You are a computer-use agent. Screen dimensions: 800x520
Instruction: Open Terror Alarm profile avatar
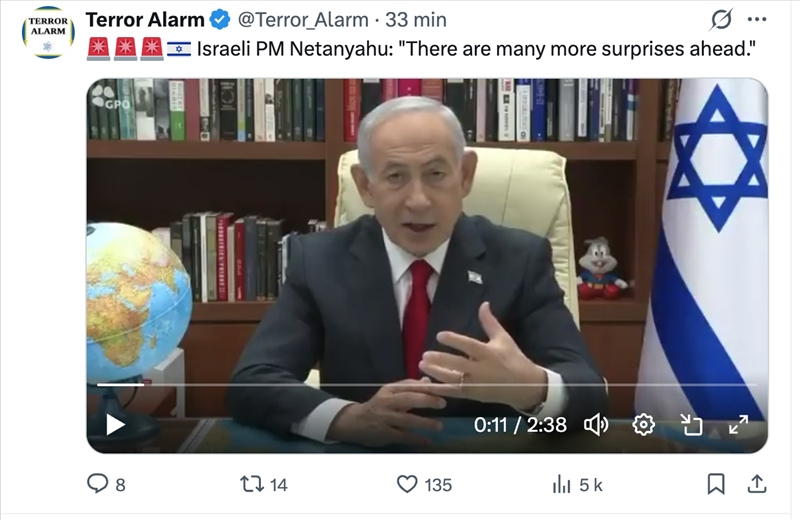coord(48,32)
